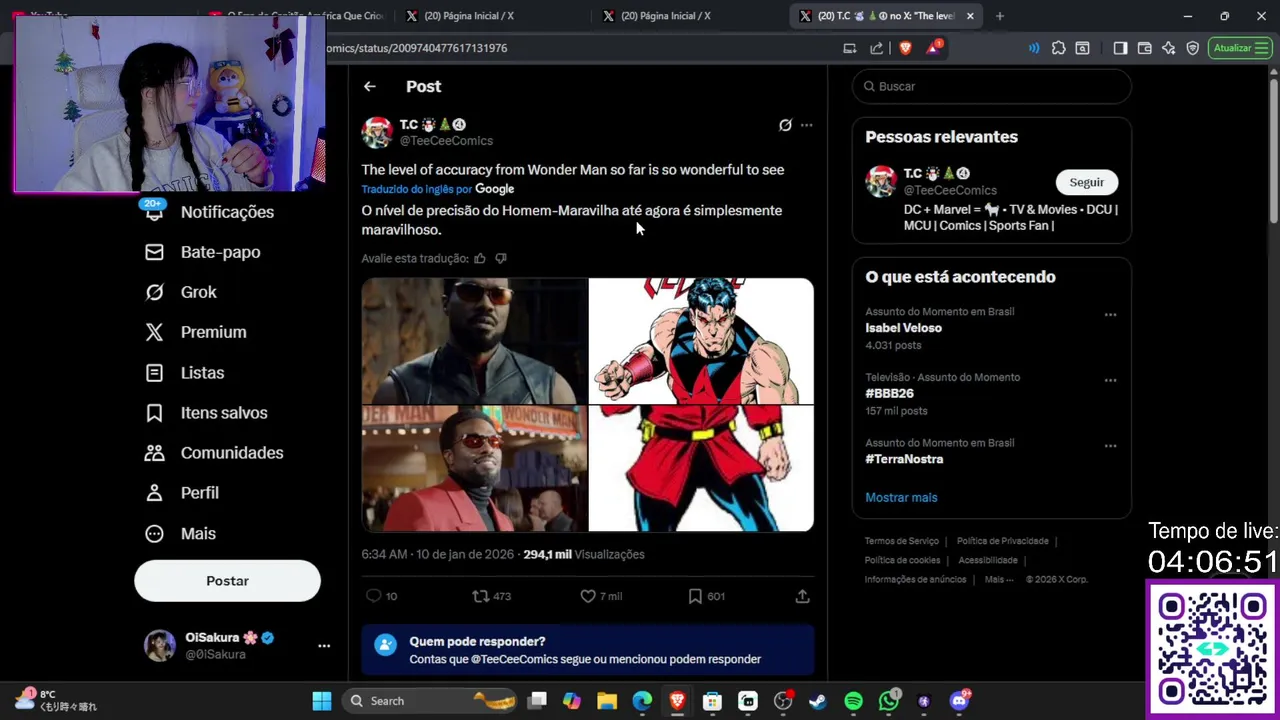
Task: Click the Seguir button for T.C
Action: tap(1087, 182)
